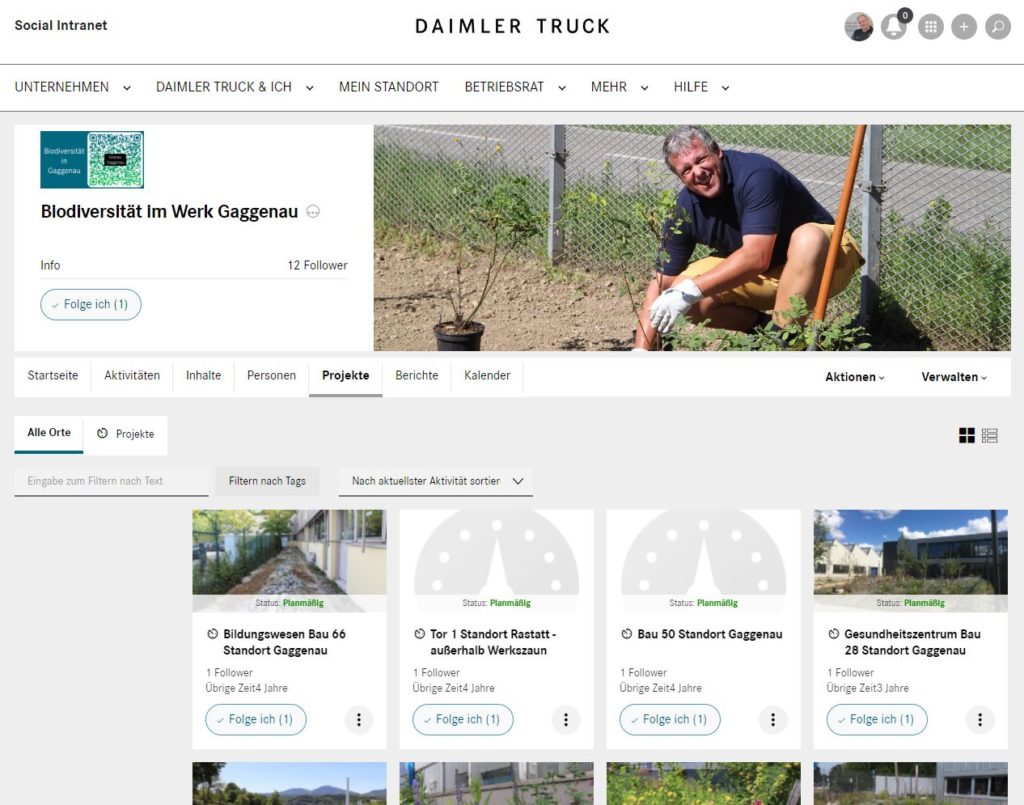Open the search magnifier icon
This screenshot has width=1024, height=805.
[998, 27]
